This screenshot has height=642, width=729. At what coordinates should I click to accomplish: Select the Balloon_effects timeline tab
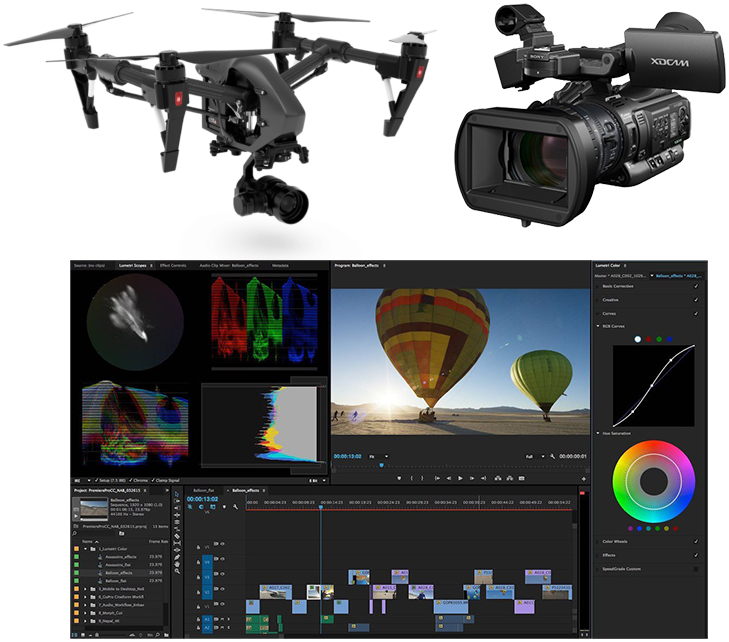click(x=245, y=490)
